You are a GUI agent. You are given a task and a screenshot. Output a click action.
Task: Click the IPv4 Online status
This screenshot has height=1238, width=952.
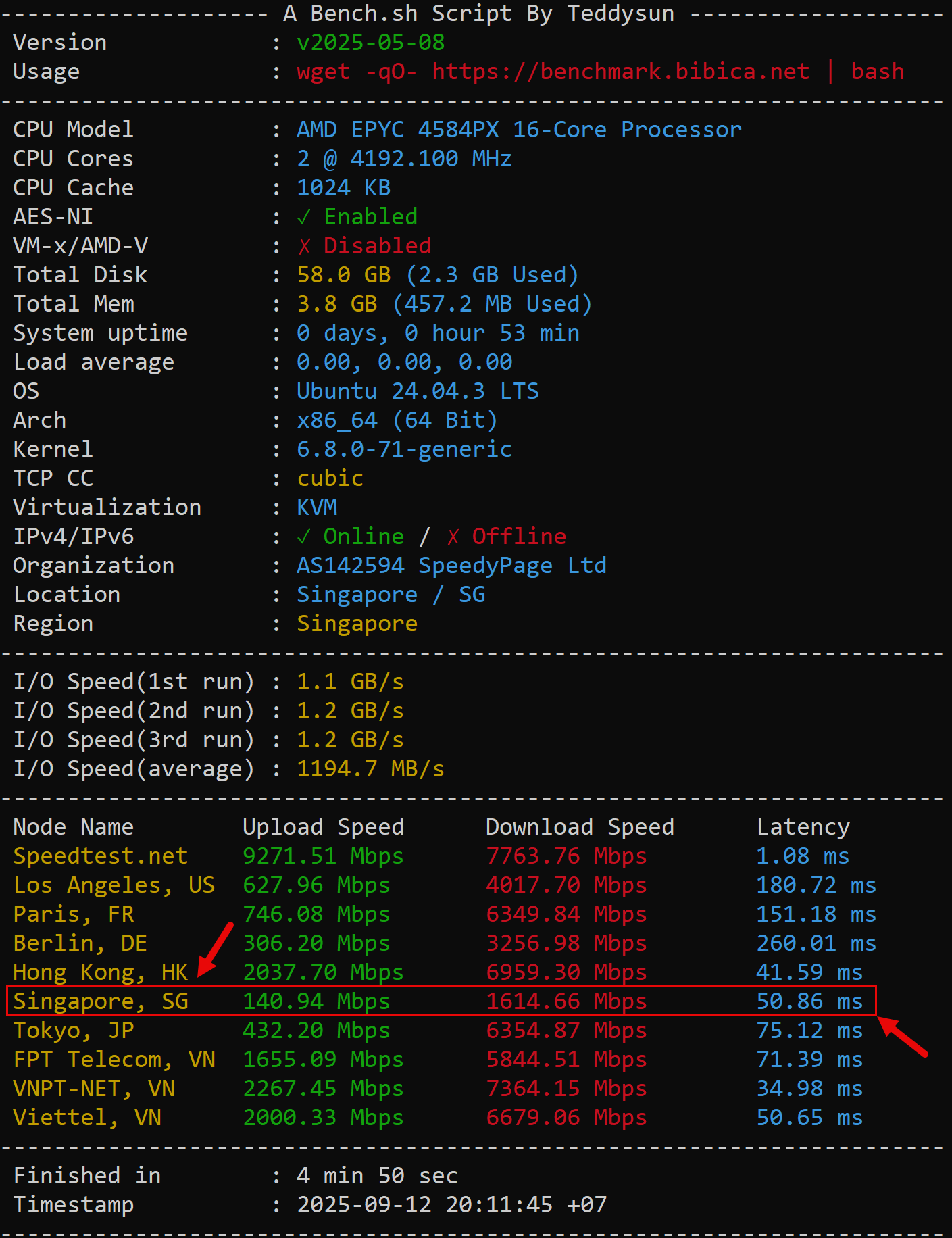(350, 537)
